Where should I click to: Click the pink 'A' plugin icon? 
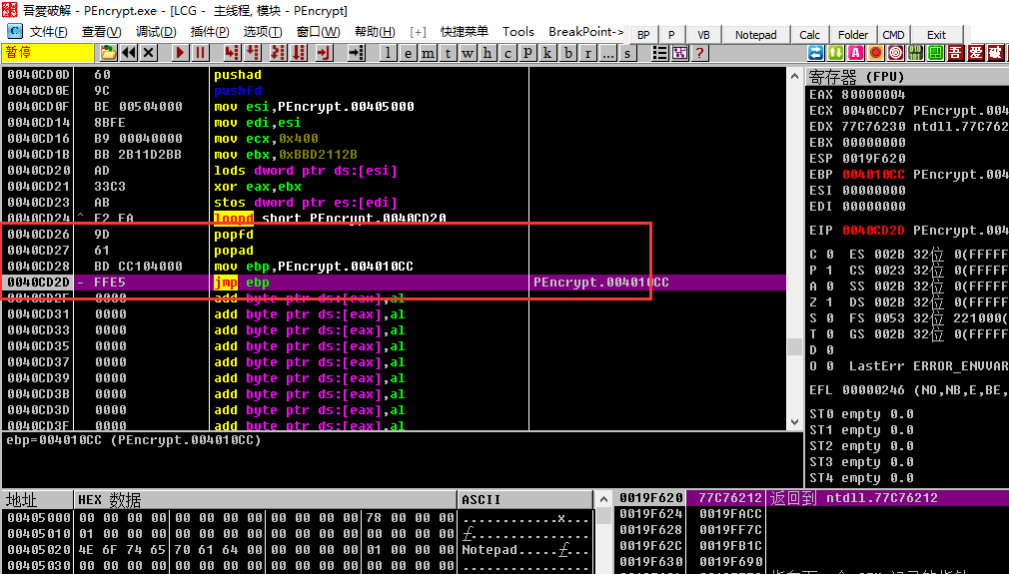pyautogui.click(x=856, y=53)
